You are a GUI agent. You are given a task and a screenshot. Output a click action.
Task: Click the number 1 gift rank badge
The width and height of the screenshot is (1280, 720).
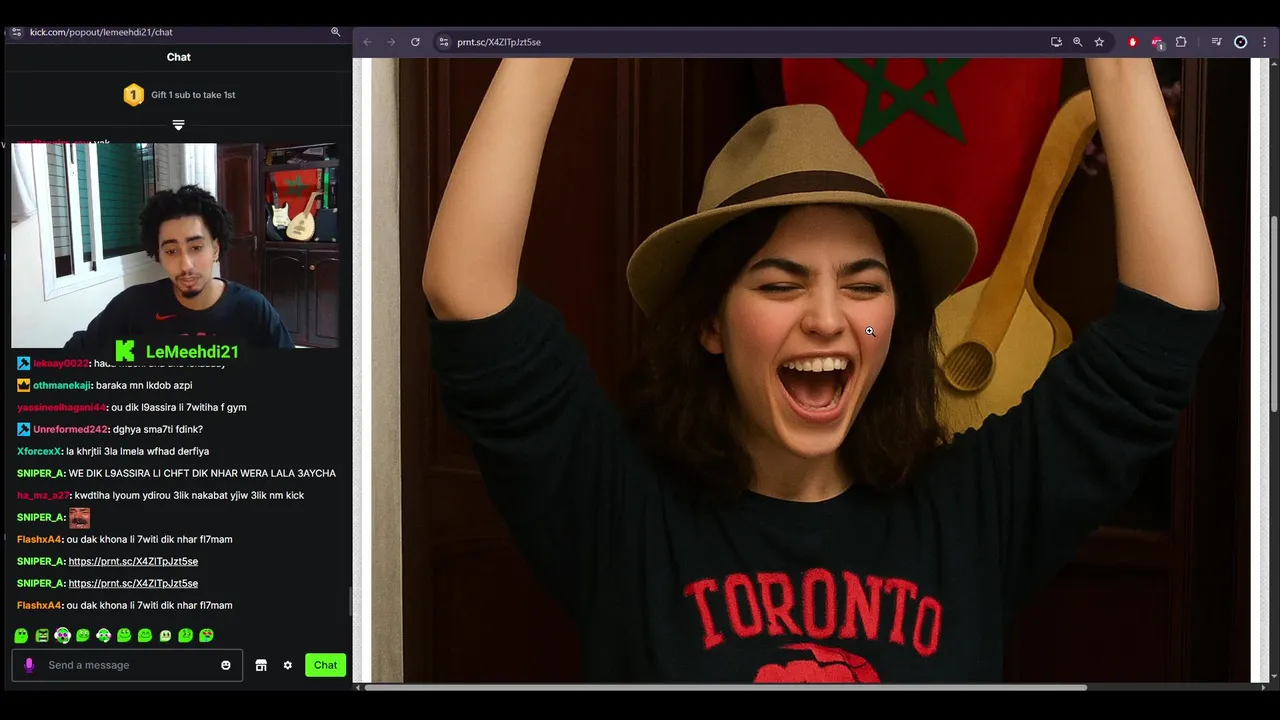[133, 95]
